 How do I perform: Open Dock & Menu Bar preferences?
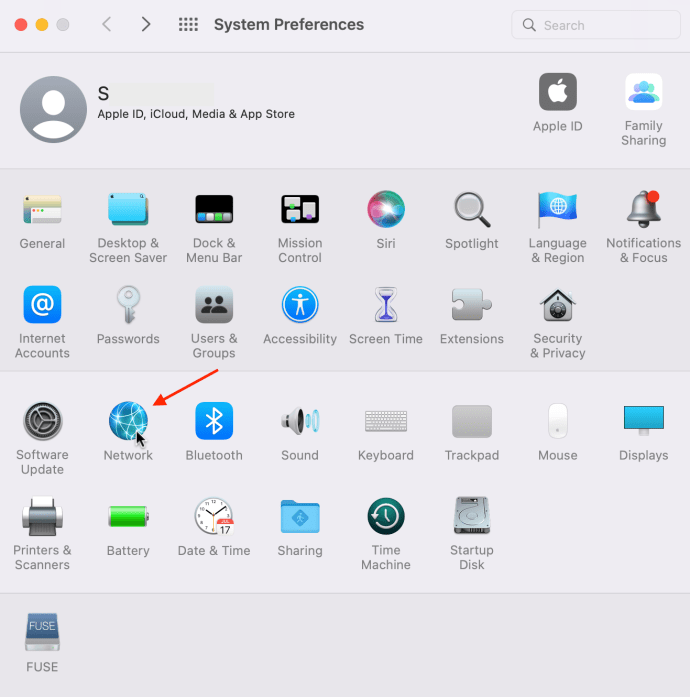(214, 209)
